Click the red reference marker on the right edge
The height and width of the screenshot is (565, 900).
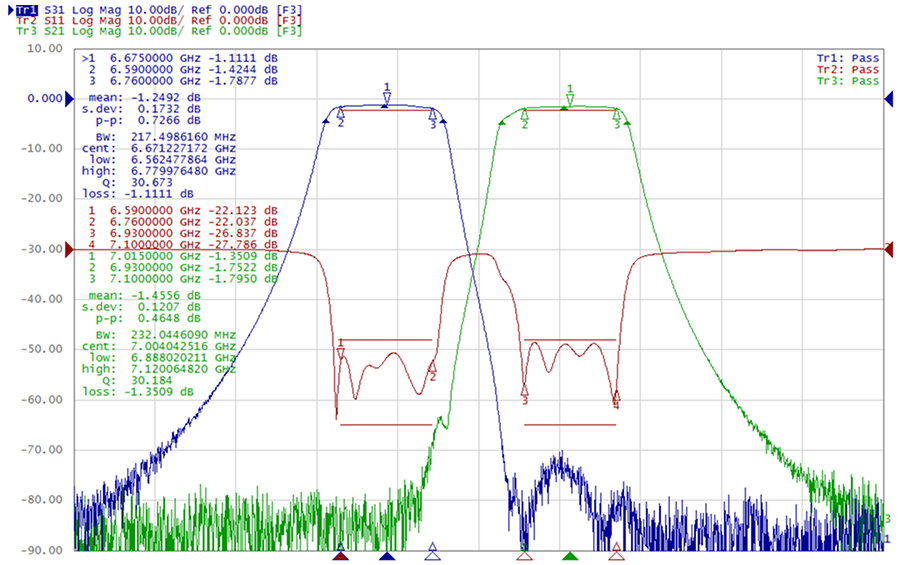[886, 249]
